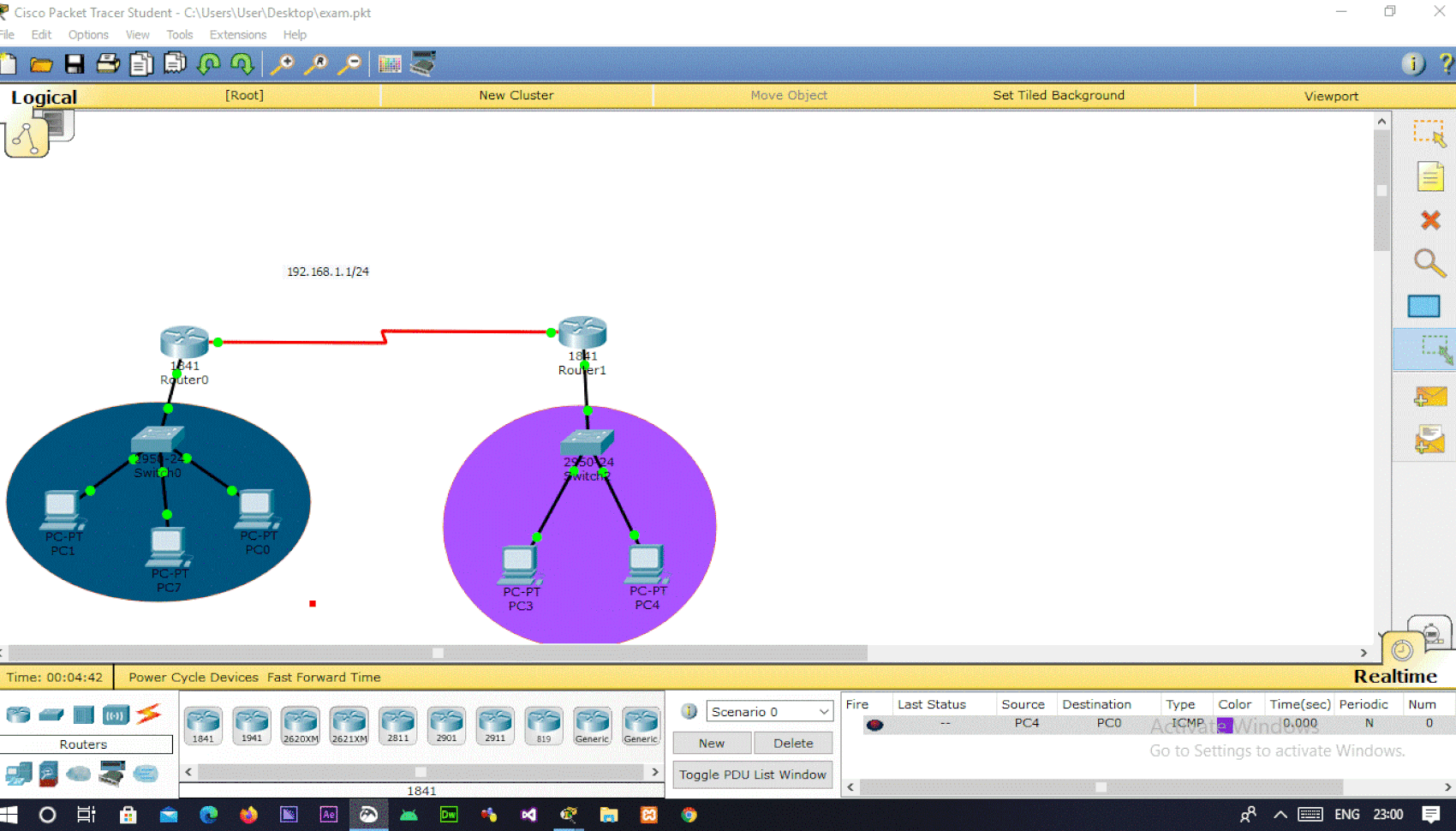Choose the Select tool in right toolbar
Viewport: 1456px width, 831px height.
pos(1429,134)
